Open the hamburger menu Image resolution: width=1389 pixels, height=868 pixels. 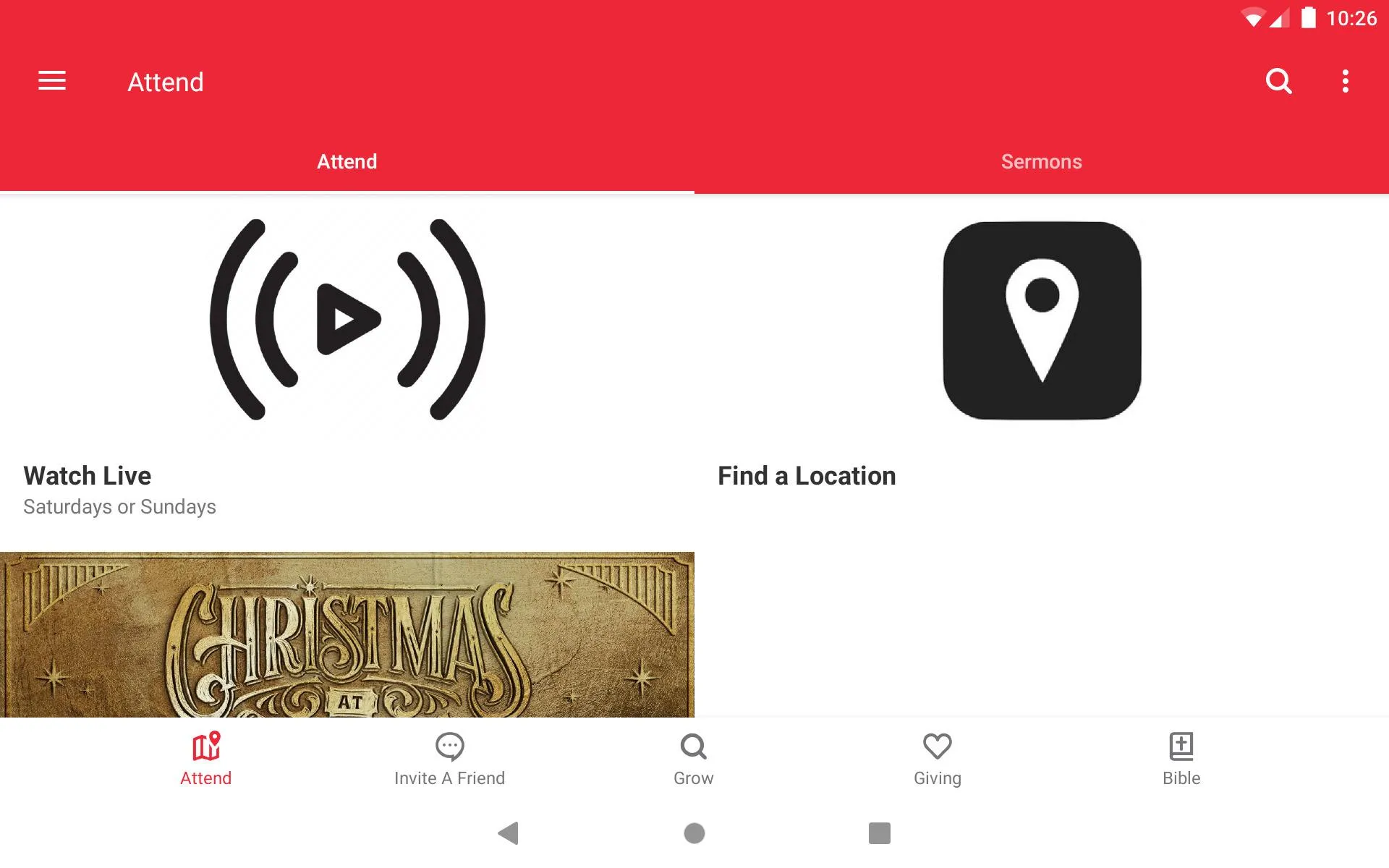click(x=52, y=82)
